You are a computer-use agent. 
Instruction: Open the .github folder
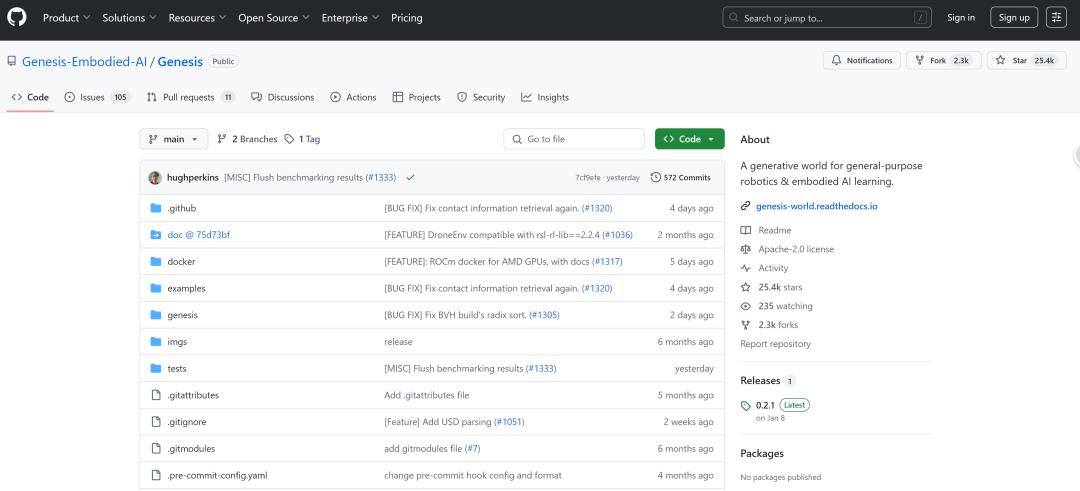click(182, 208)
